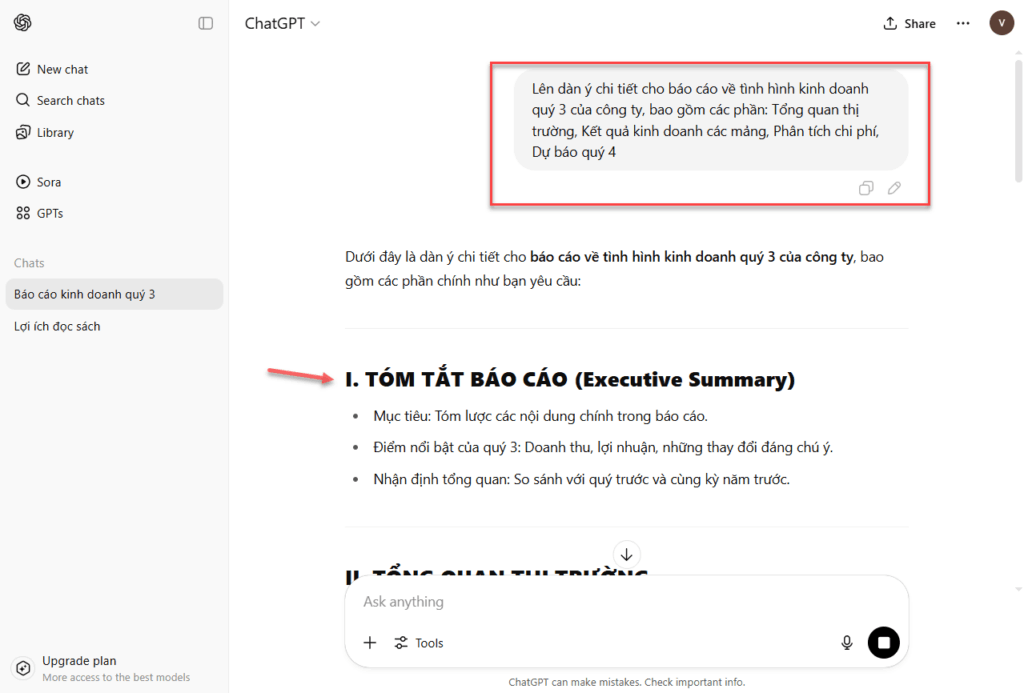Click the scroll-to-bottom arrow button
Image resolution: width=1024 pixels, height=693 pixels.
(x=626, y=554)
